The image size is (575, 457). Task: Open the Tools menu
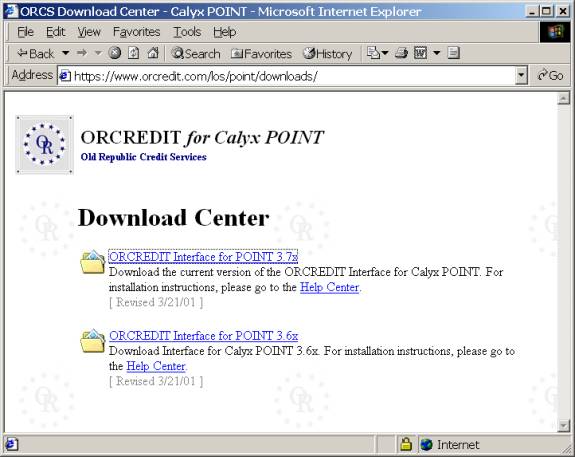[x=187, y=32]
